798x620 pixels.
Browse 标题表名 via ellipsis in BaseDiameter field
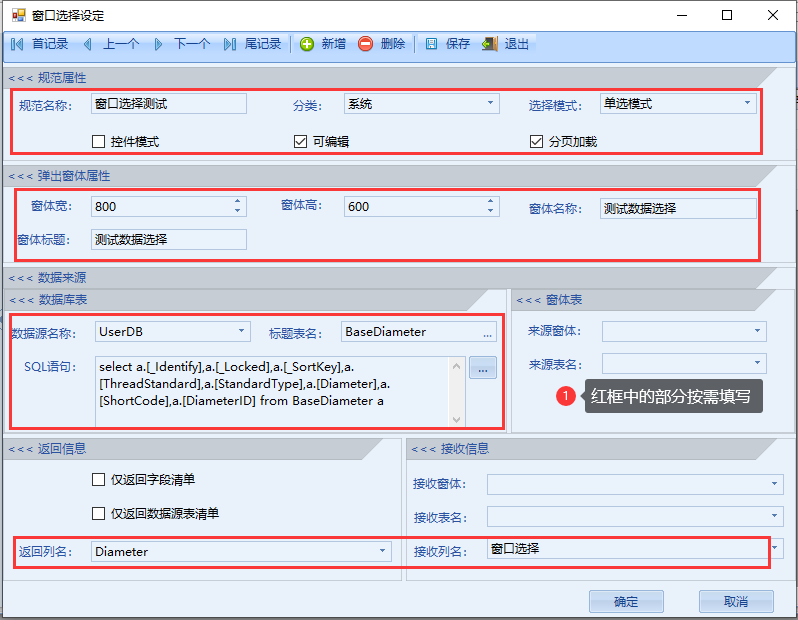click(x=488, y=333)
